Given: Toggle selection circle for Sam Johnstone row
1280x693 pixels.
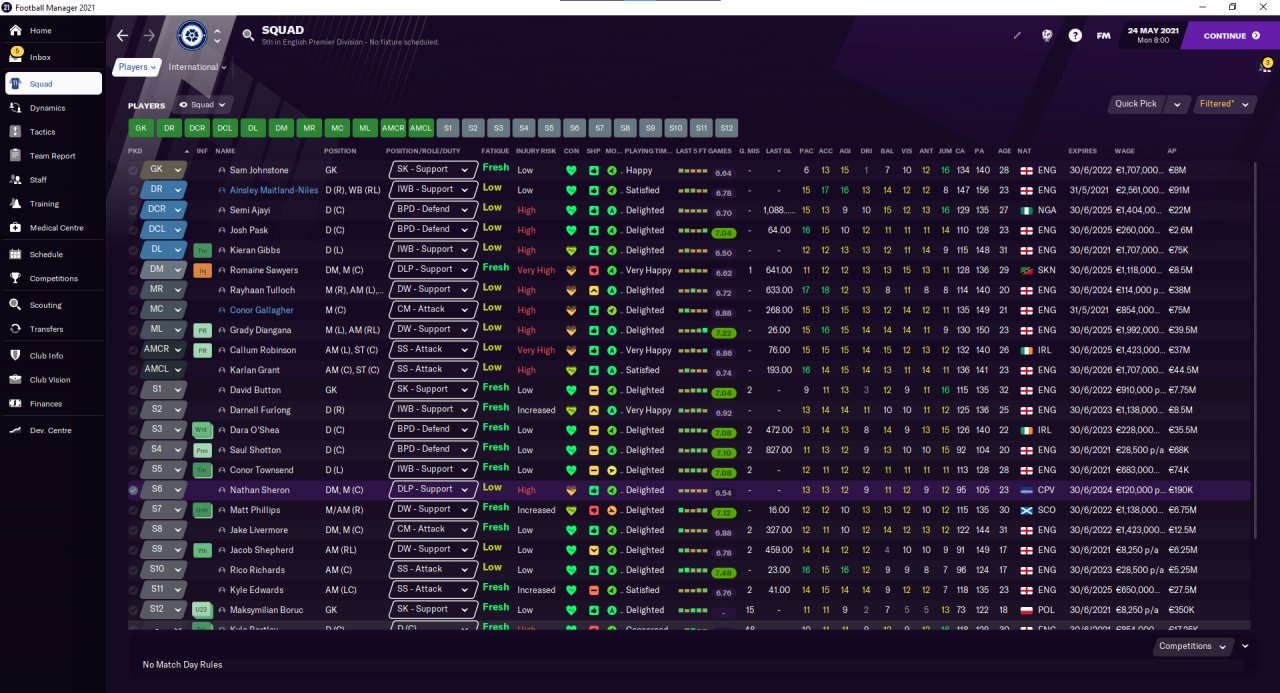Looking at the screenshot, I should point(134,170).
